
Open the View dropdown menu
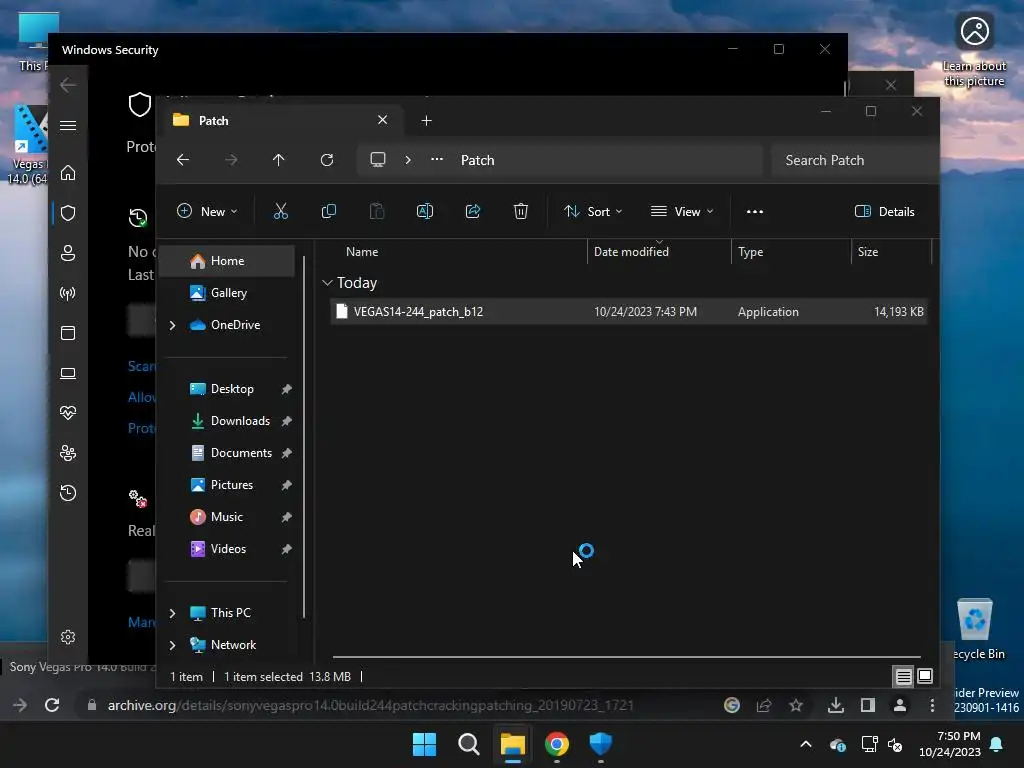pos(682,212)
